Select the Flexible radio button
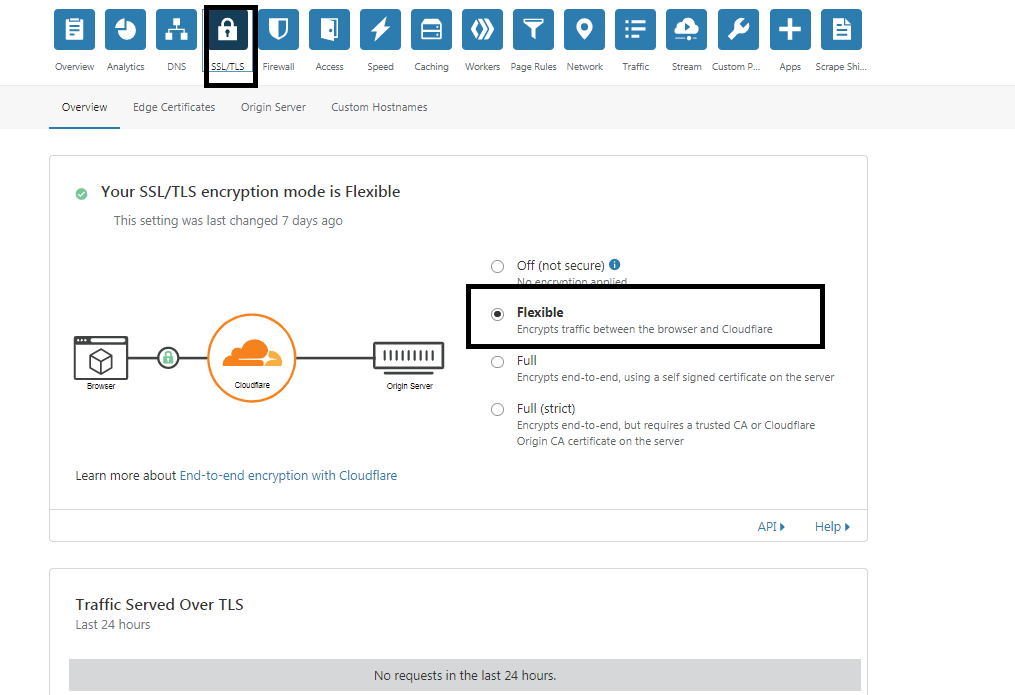 [497, 314]
